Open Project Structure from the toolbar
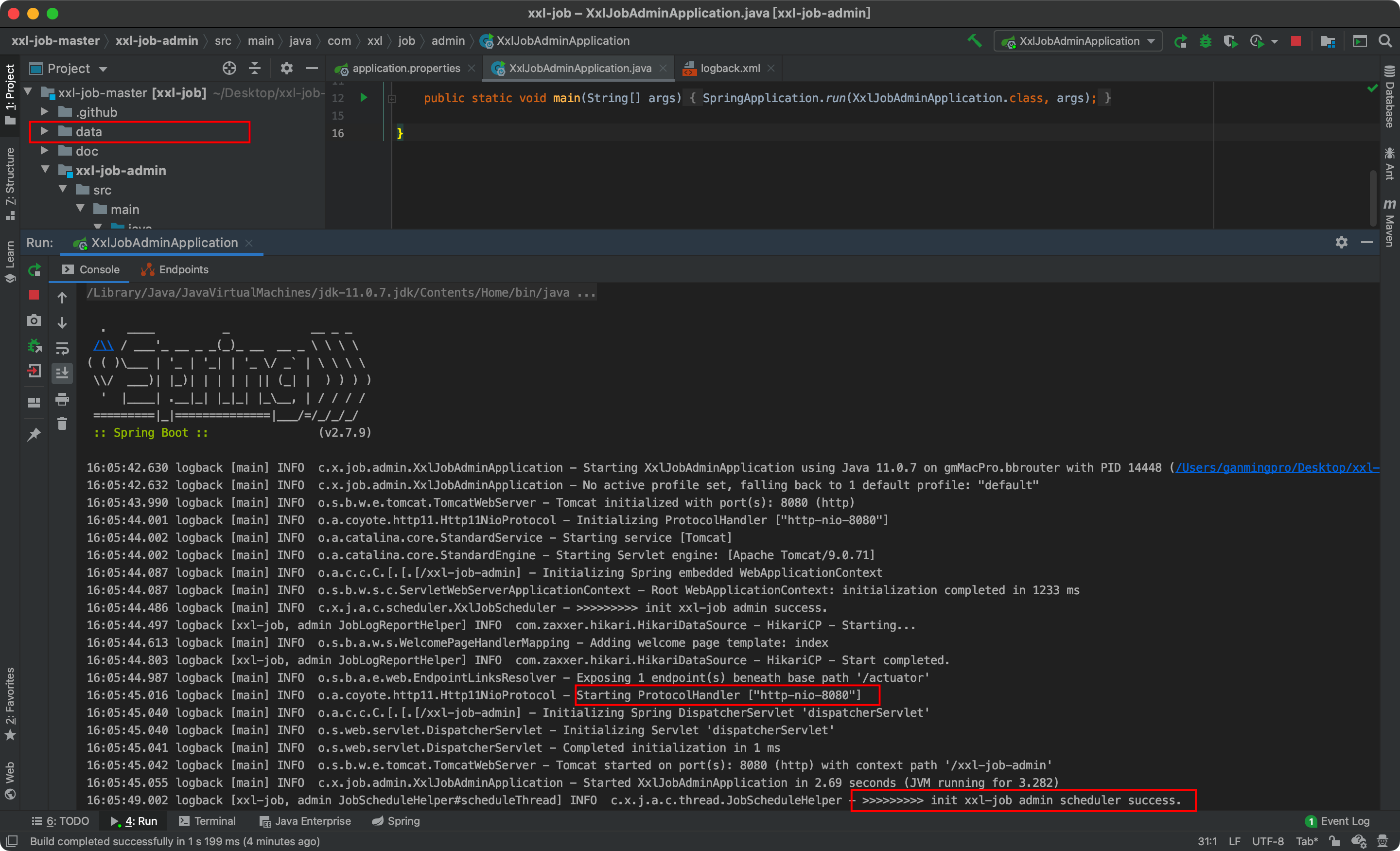 click(x=1328, y=41)
